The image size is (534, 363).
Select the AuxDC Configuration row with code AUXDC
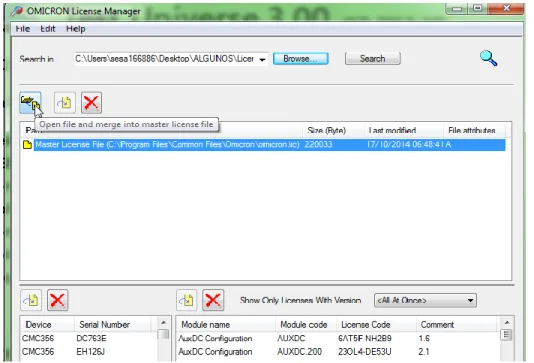click(337, 338)
